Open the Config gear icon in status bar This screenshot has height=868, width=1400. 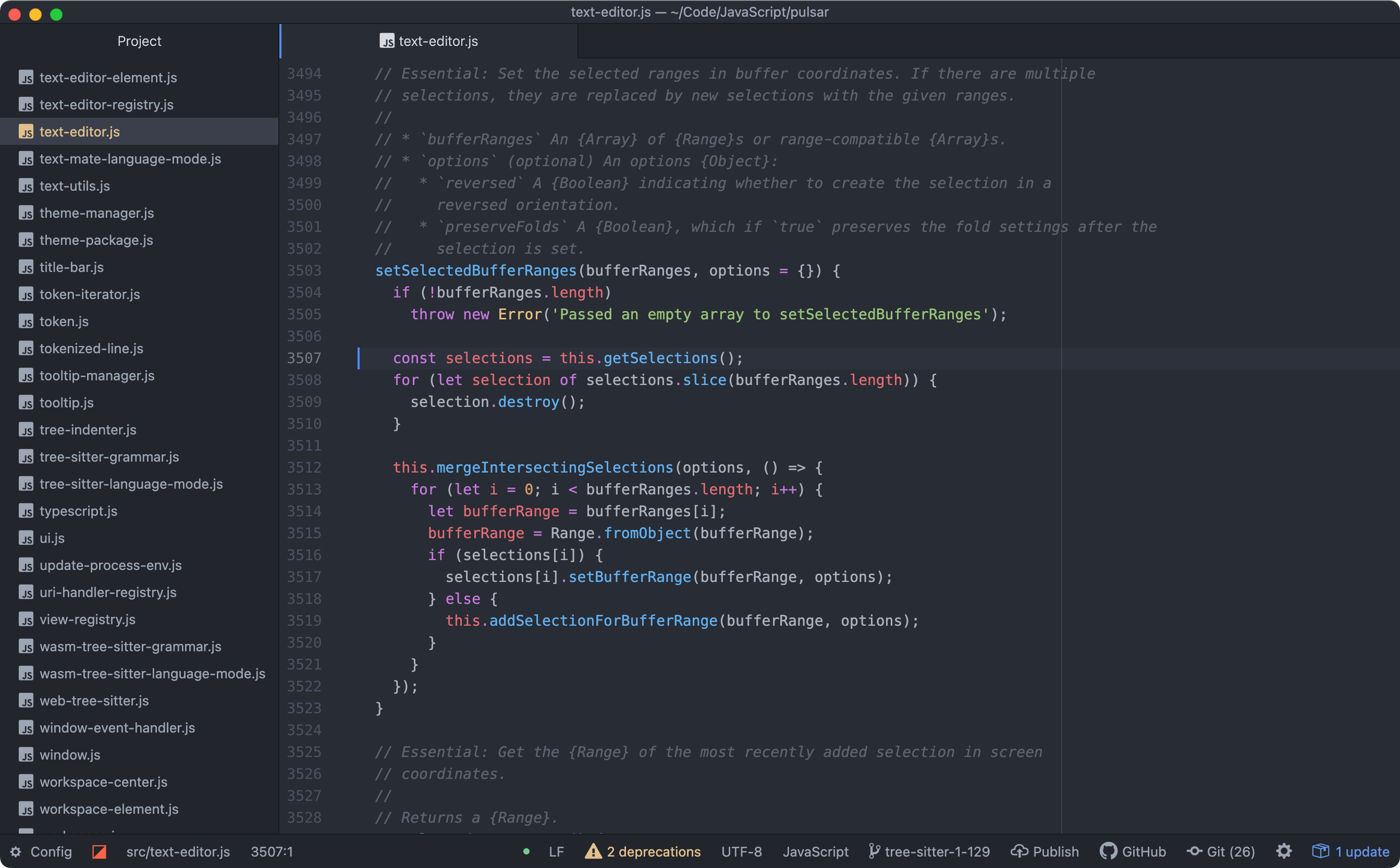[x=16, y=851]
